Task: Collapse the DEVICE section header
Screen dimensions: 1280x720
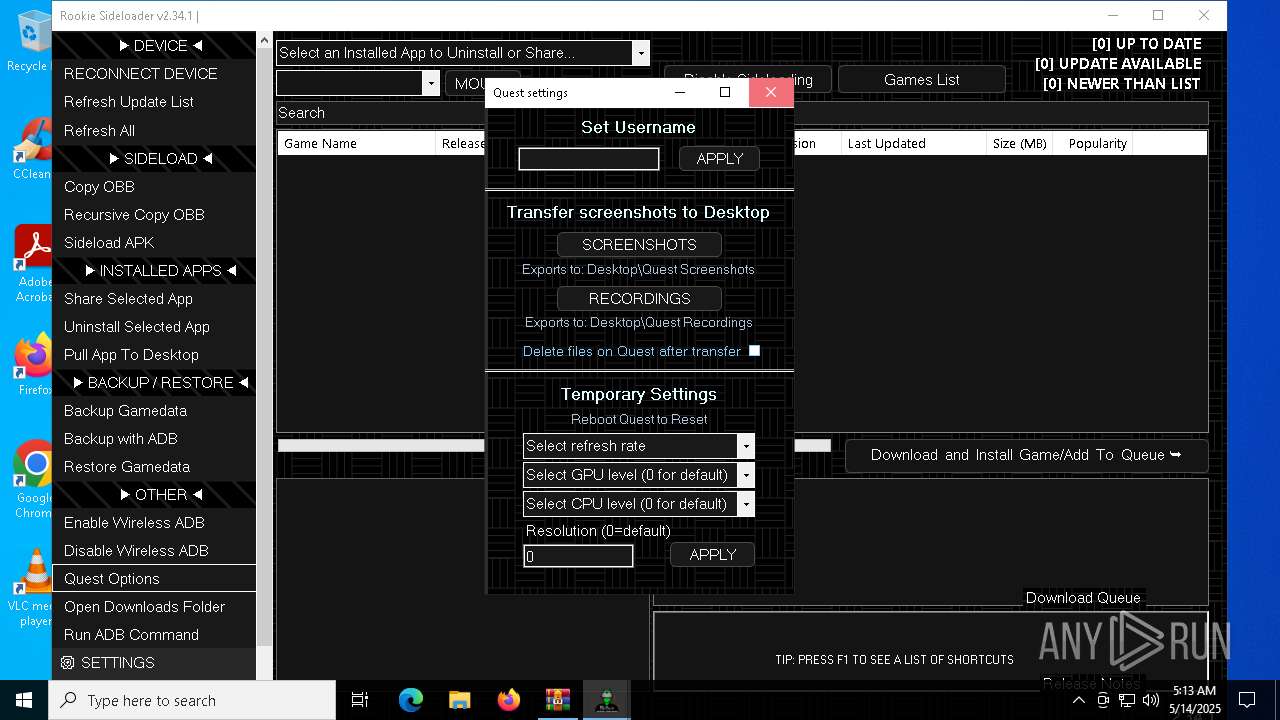Action: (x=154, y=46)
